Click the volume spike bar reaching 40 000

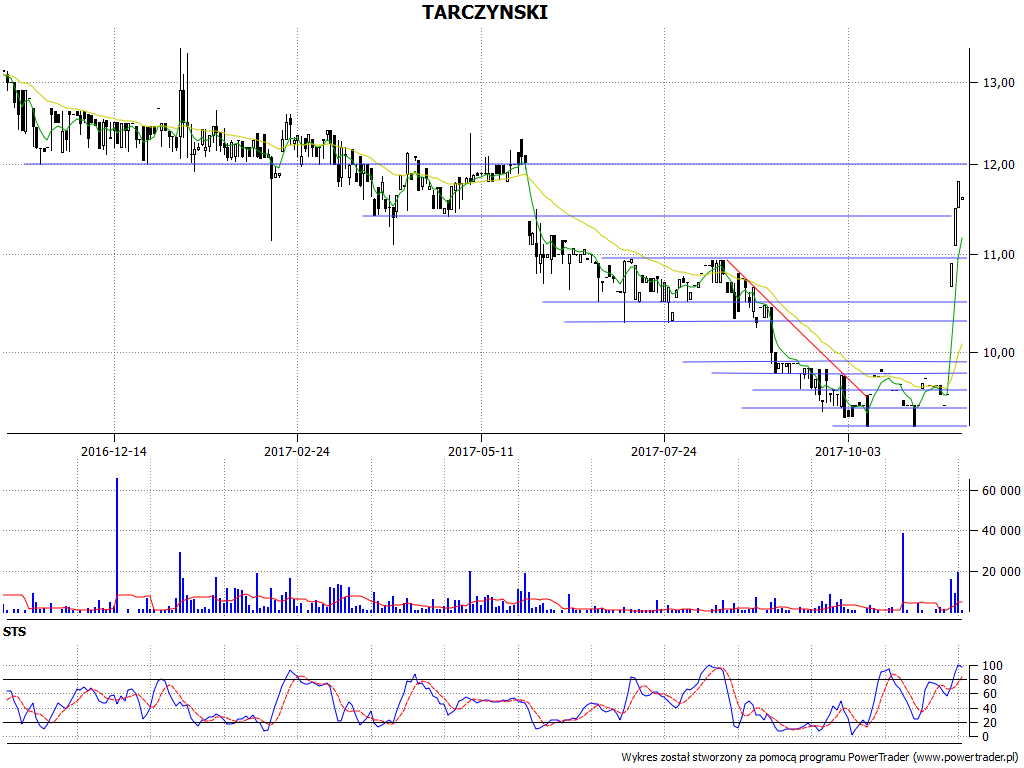903,572
